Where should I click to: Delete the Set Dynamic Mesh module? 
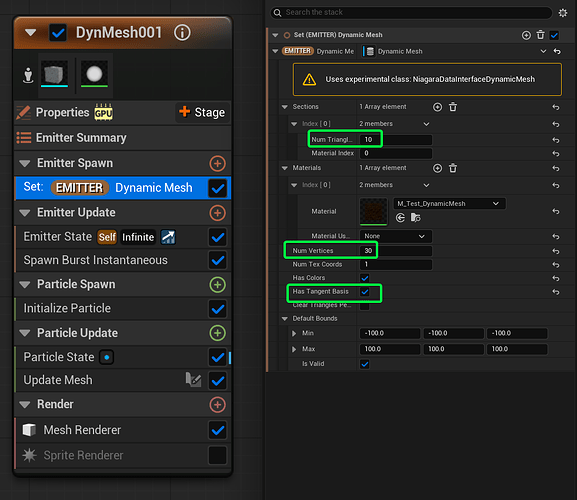(x=540, y=35)
